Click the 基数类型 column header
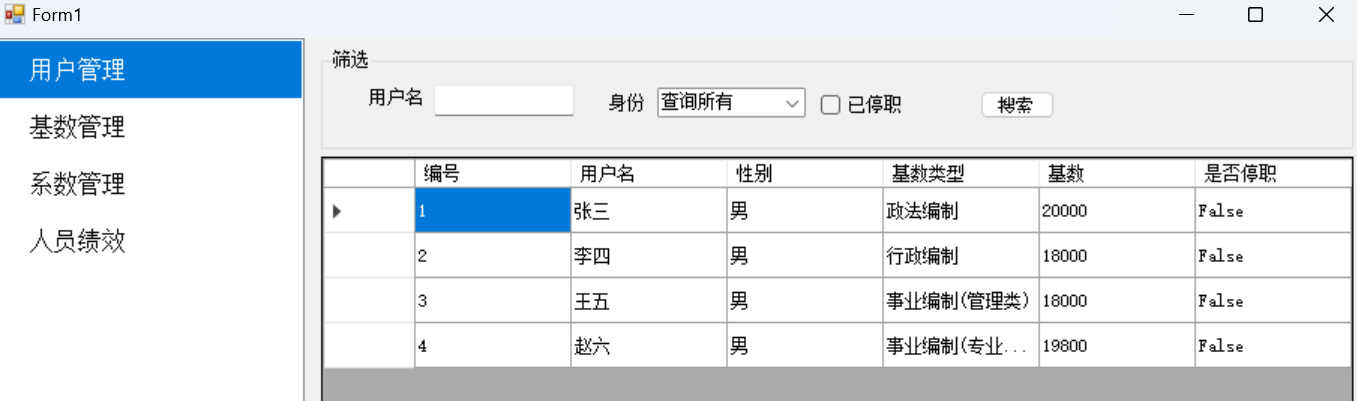 pyautogui.click(x=960, y=174)
